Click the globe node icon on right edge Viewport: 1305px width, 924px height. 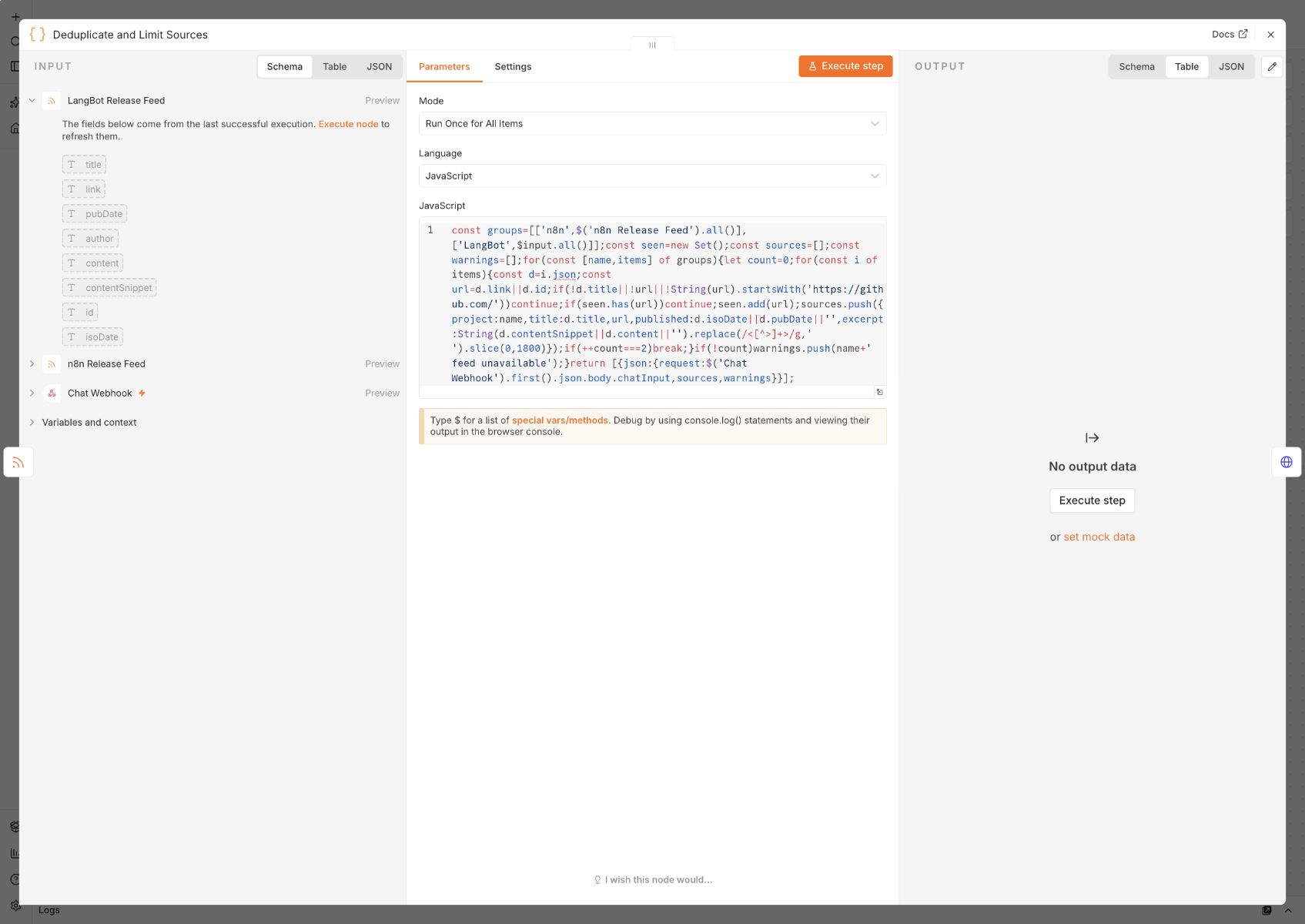pos(1286,462)
